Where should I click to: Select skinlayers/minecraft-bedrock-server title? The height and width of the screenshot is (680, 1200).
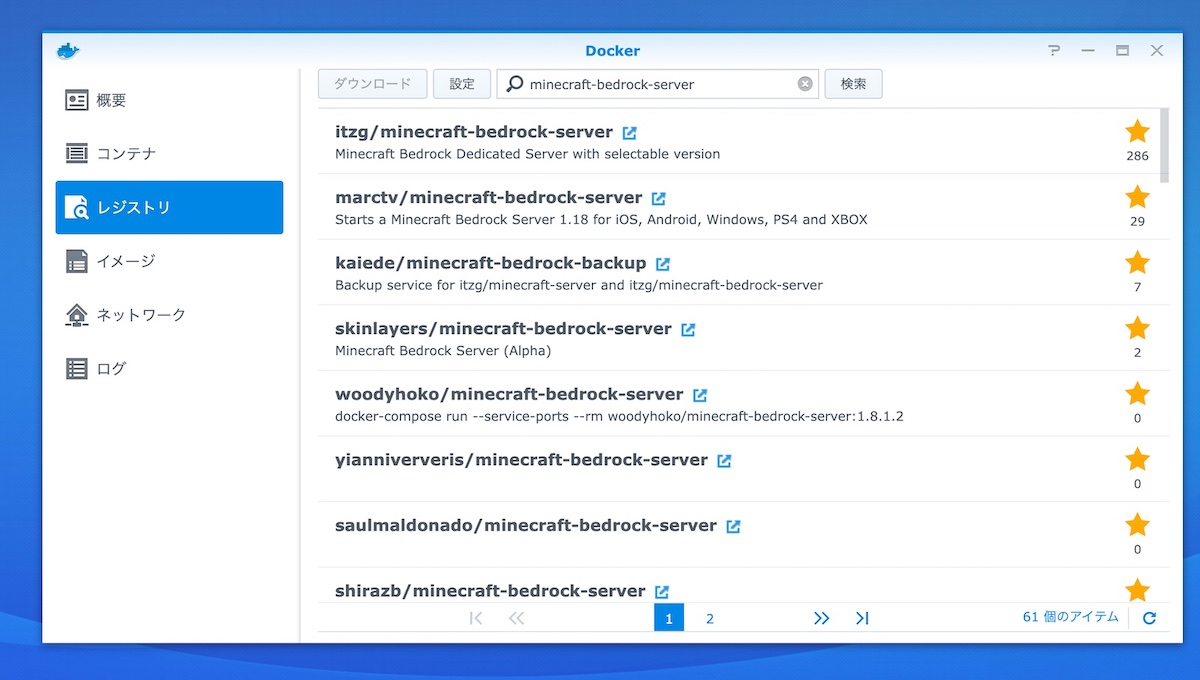(503, 328)
